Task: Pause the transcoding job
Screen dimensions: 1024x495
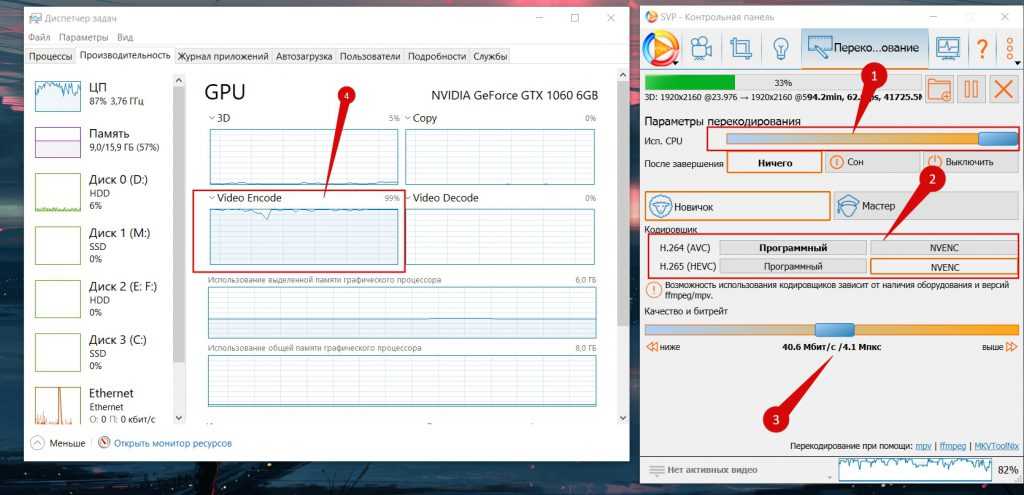Action: (970, 88)
